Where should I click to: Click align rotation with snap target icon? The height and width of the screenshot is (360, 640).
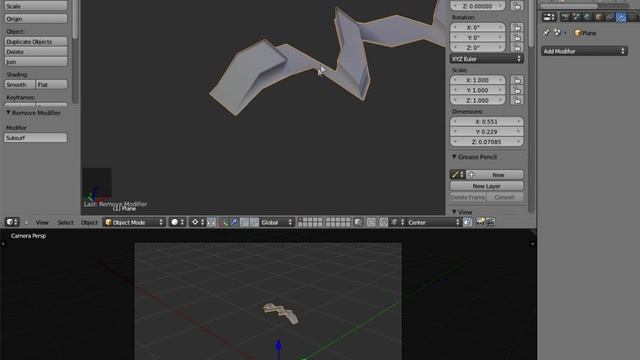click(468, 222)
